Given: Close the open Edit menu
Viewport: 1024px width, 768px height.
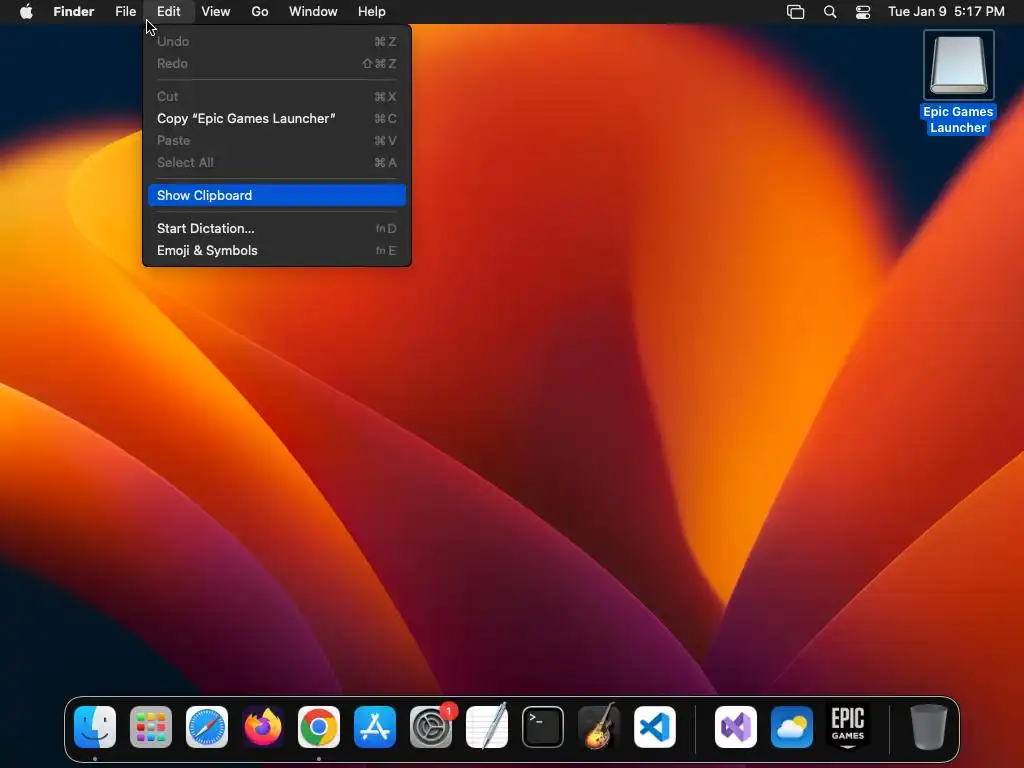Looking at the screenshot, I should 168,12.
